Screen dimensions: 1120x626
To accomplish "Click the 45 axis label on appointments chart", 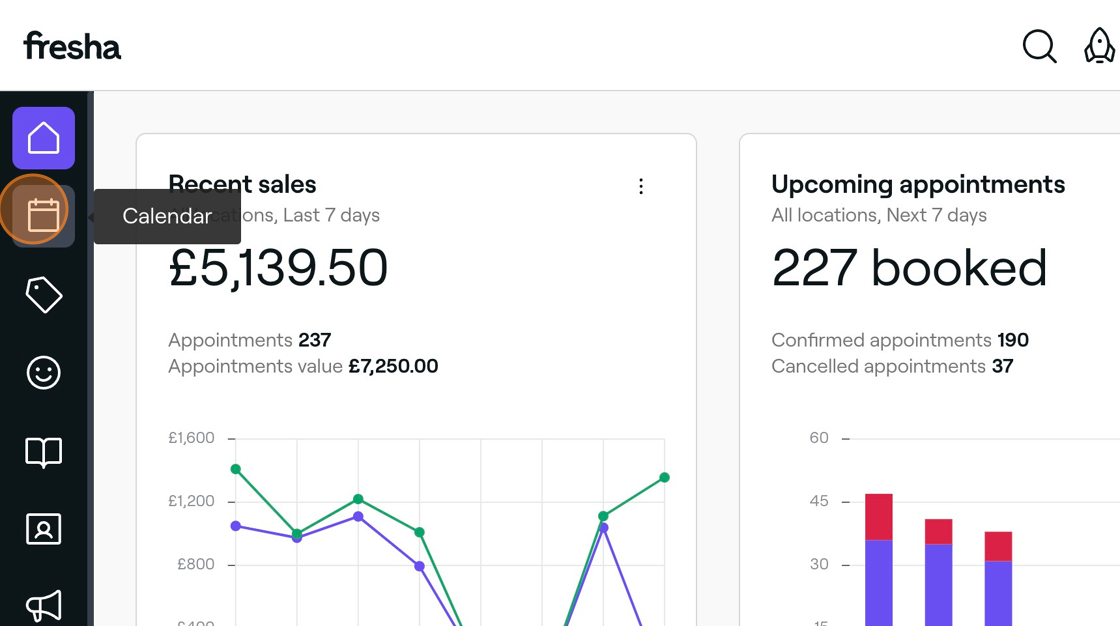I will click(x=819, y=501).
